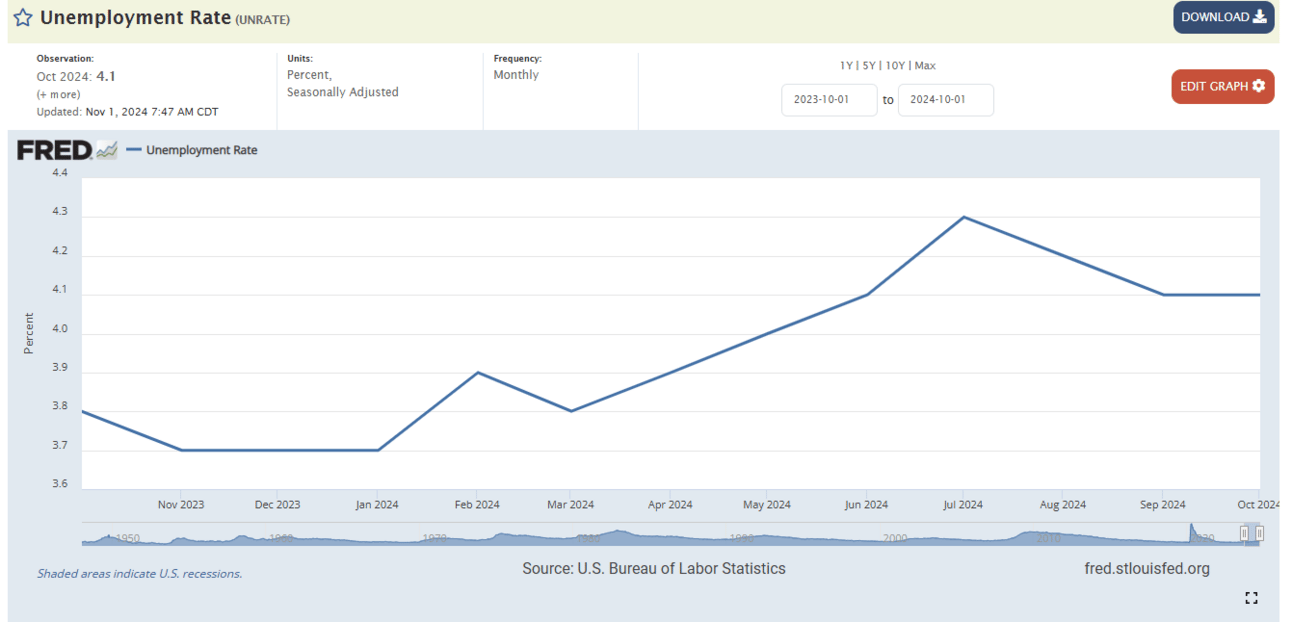
Task: Click the 'Unemployment Rate' page title
Action: coord(135,18)
